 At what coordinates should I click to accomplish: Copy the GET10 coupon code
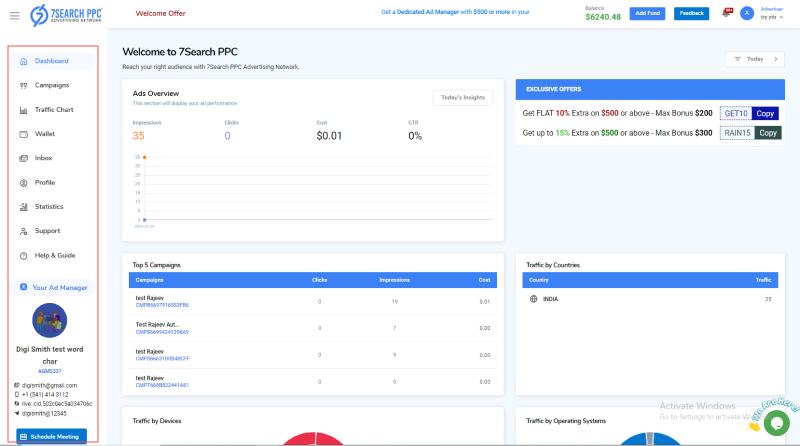(765, 114)
